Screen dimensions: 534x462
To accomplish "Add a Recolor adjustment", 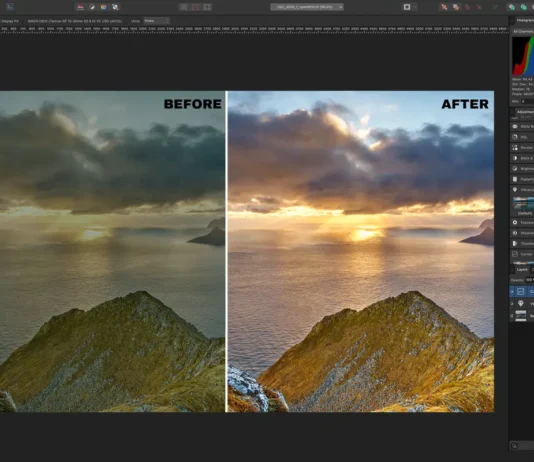I will (x=522, y=147).
